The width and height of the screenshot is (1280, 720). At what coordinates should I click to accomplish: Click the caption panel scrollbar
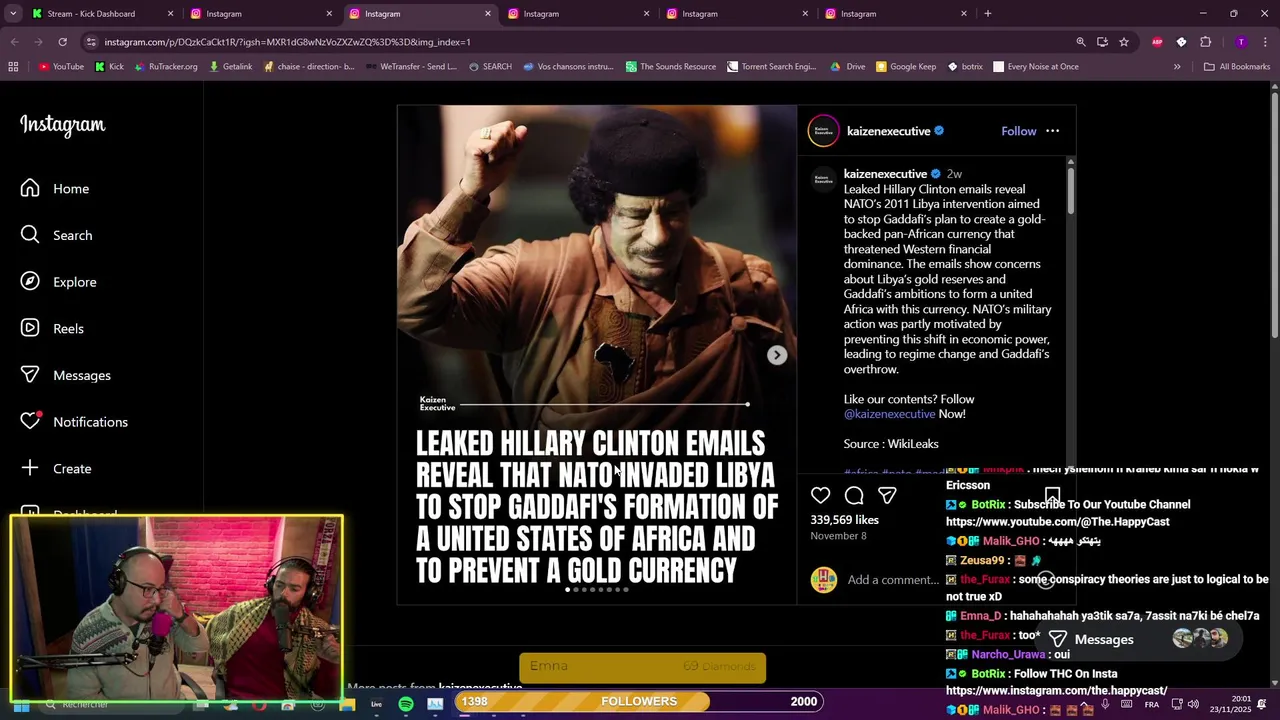point(1070,190)
